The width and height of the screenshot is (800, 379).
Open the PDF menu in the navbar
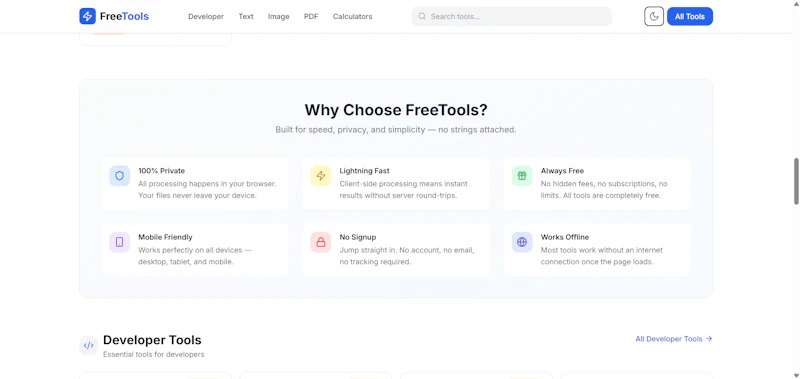[x=311, y=16]
